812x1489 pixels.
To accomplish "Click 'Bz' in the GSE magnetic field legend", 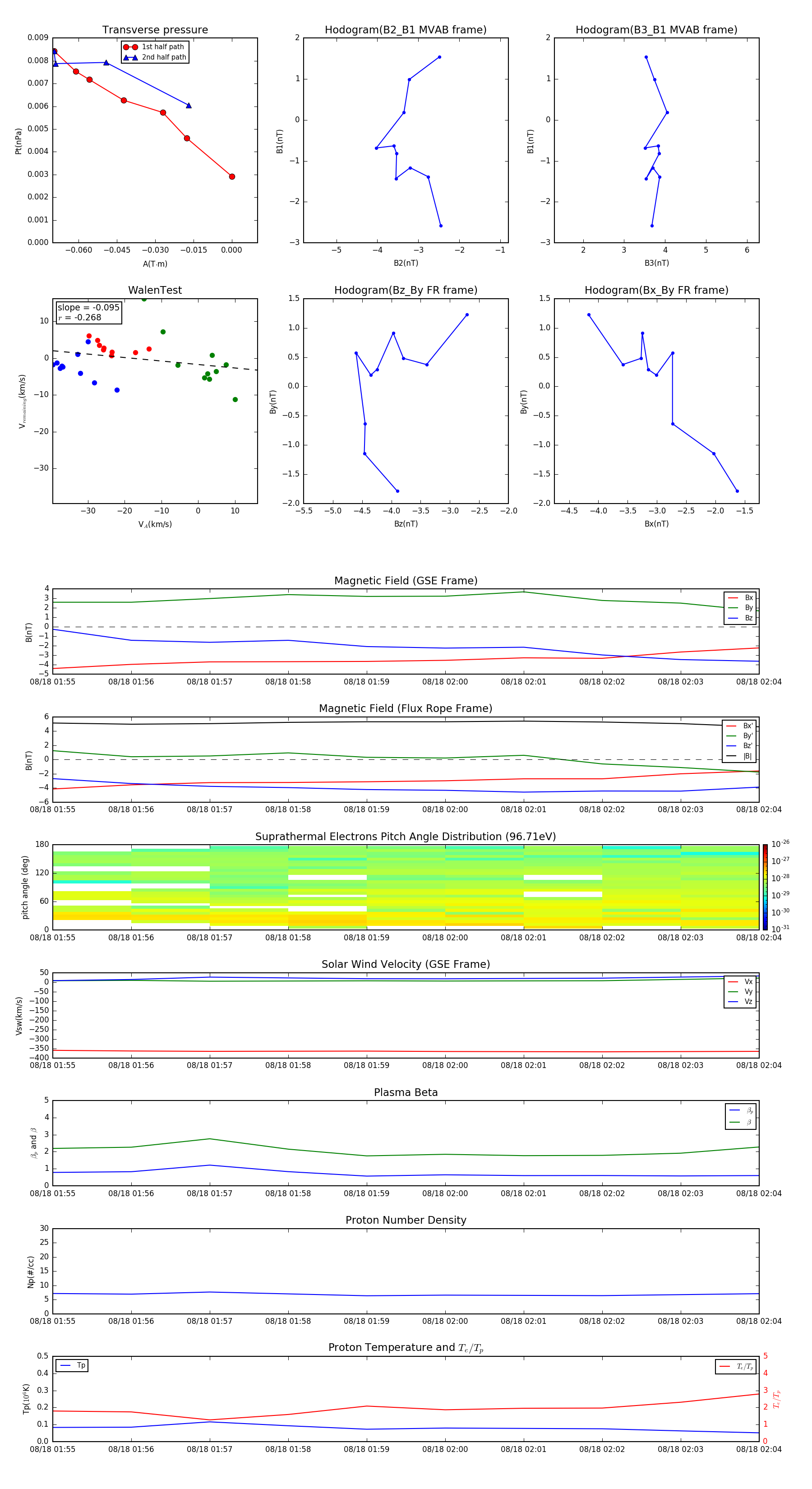I will click(740, 618).
